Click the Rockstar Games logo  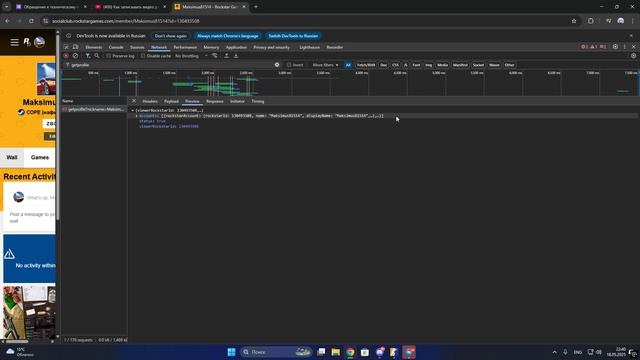[x=27, y=42]
